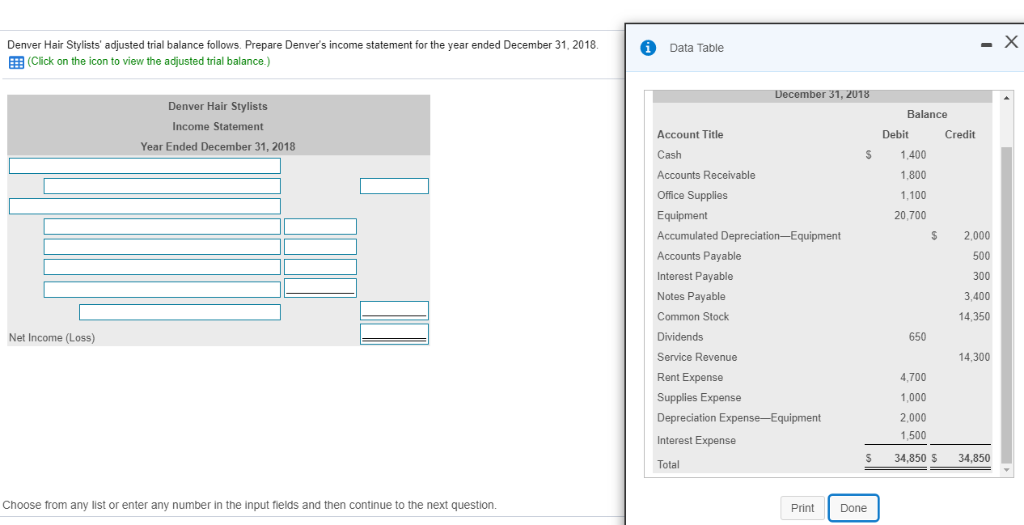Click the 'Debit' column header

pos(895,135)
